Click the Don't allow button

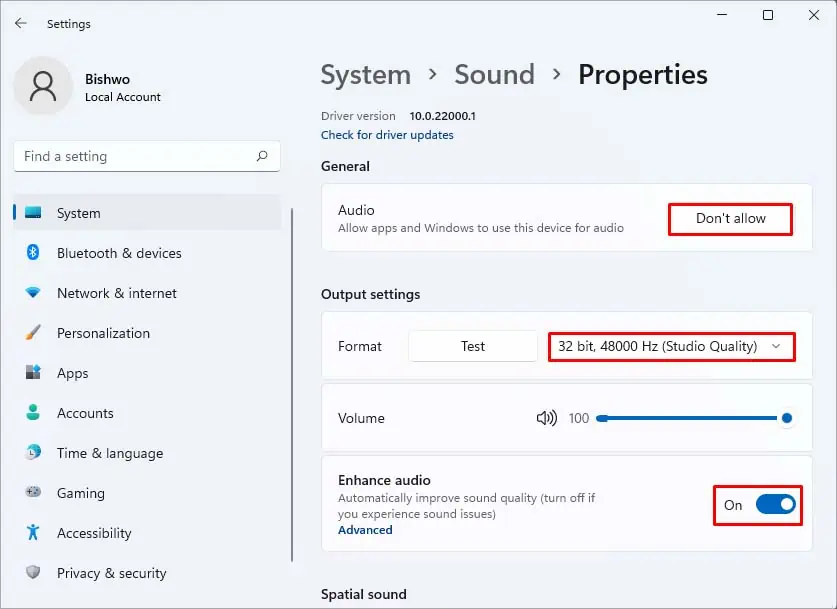pos(730,218)
